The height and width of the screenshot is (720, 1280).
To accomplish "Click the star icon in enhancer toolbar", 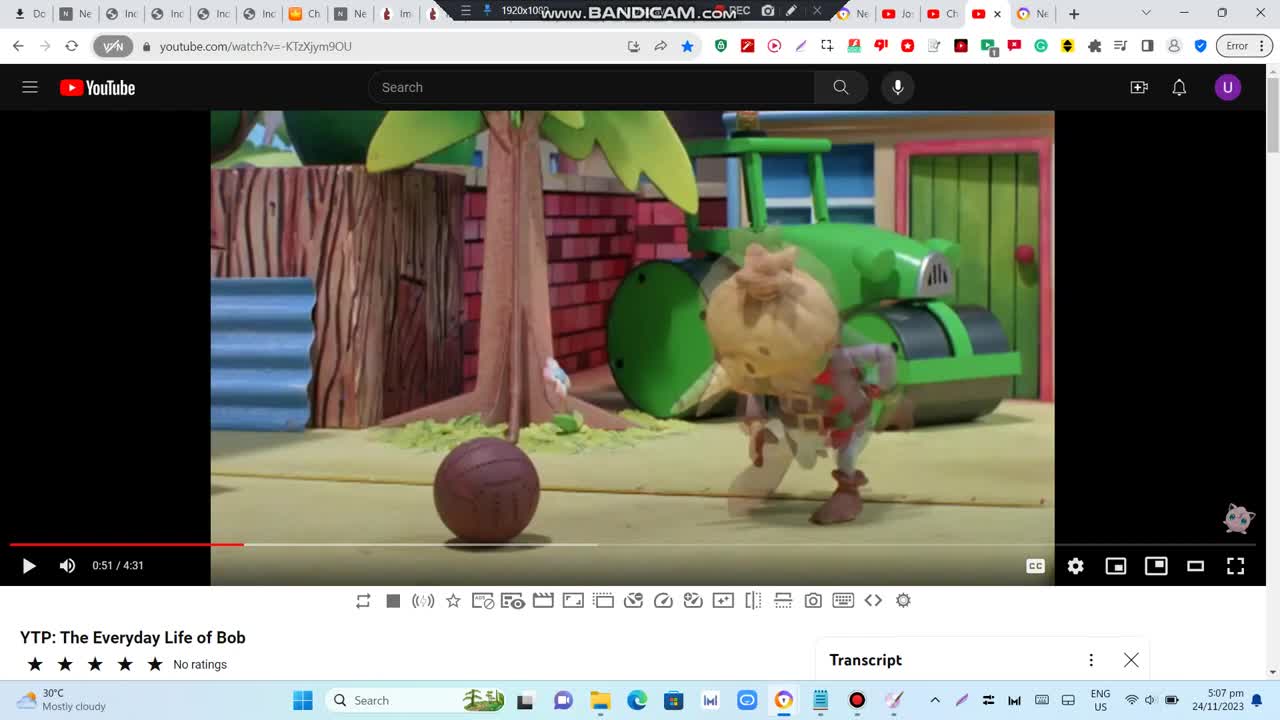I will click(x=453, y=600).
